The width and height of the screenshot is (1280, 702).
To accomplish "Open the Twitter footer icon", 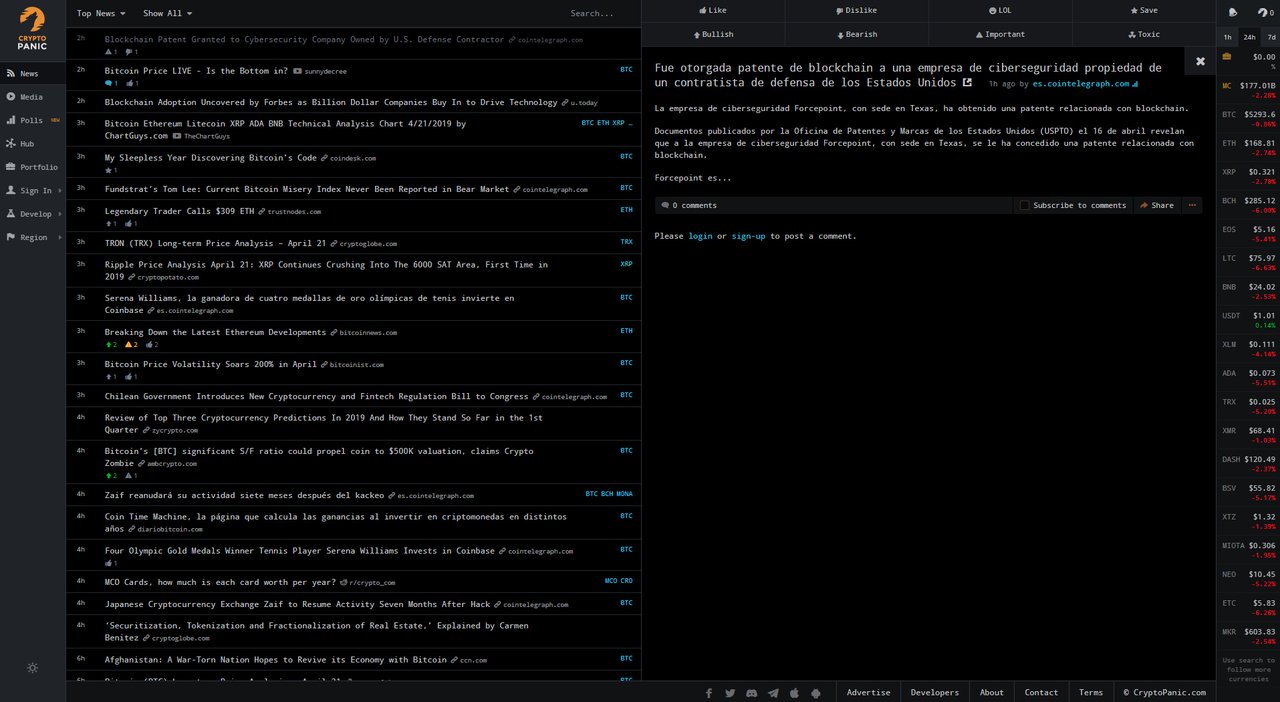I will coord(730,692).
